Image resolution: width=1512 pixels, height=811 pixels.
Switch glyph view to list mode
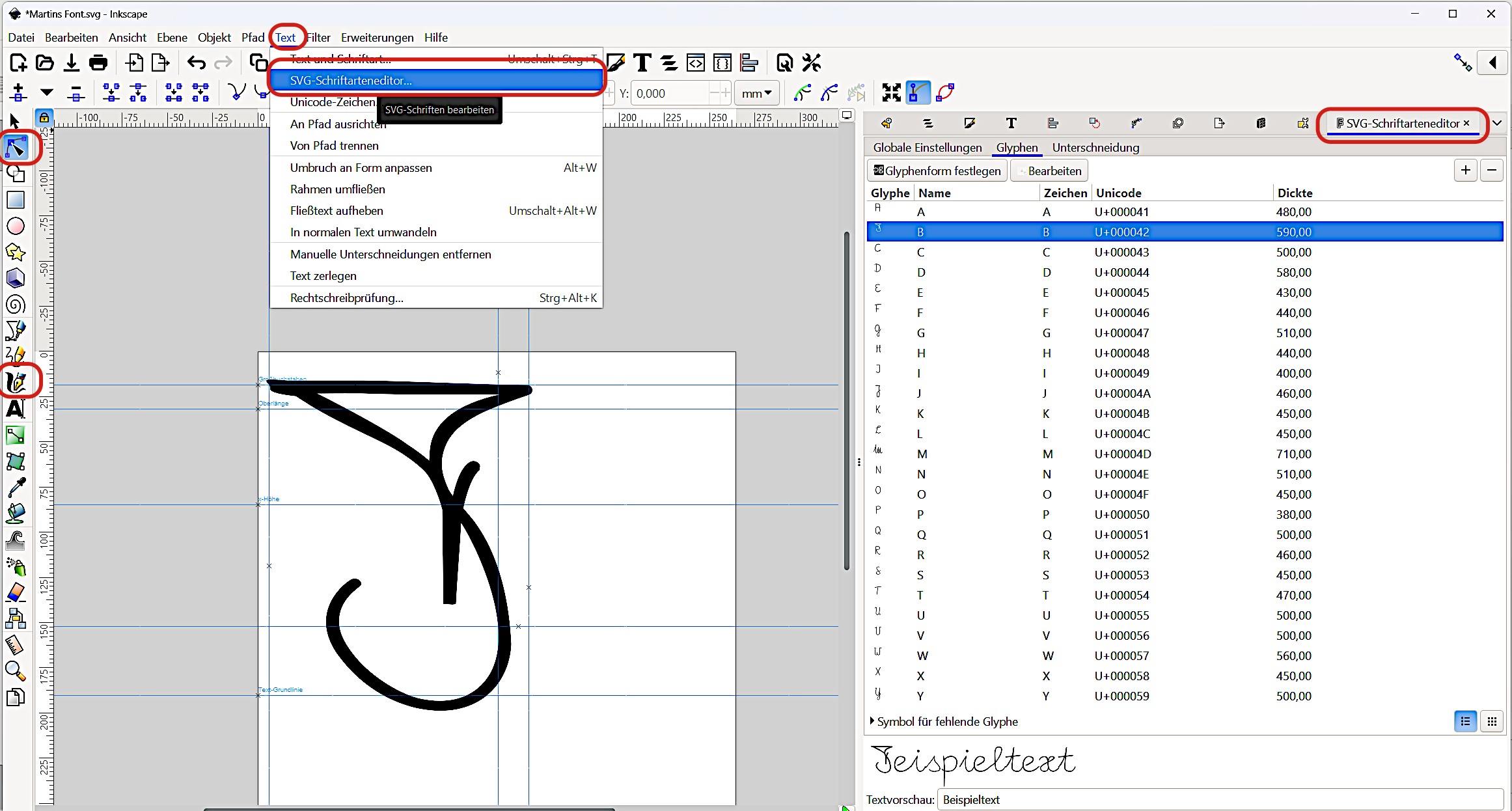pyautogui.click(x=1465, y=721)
